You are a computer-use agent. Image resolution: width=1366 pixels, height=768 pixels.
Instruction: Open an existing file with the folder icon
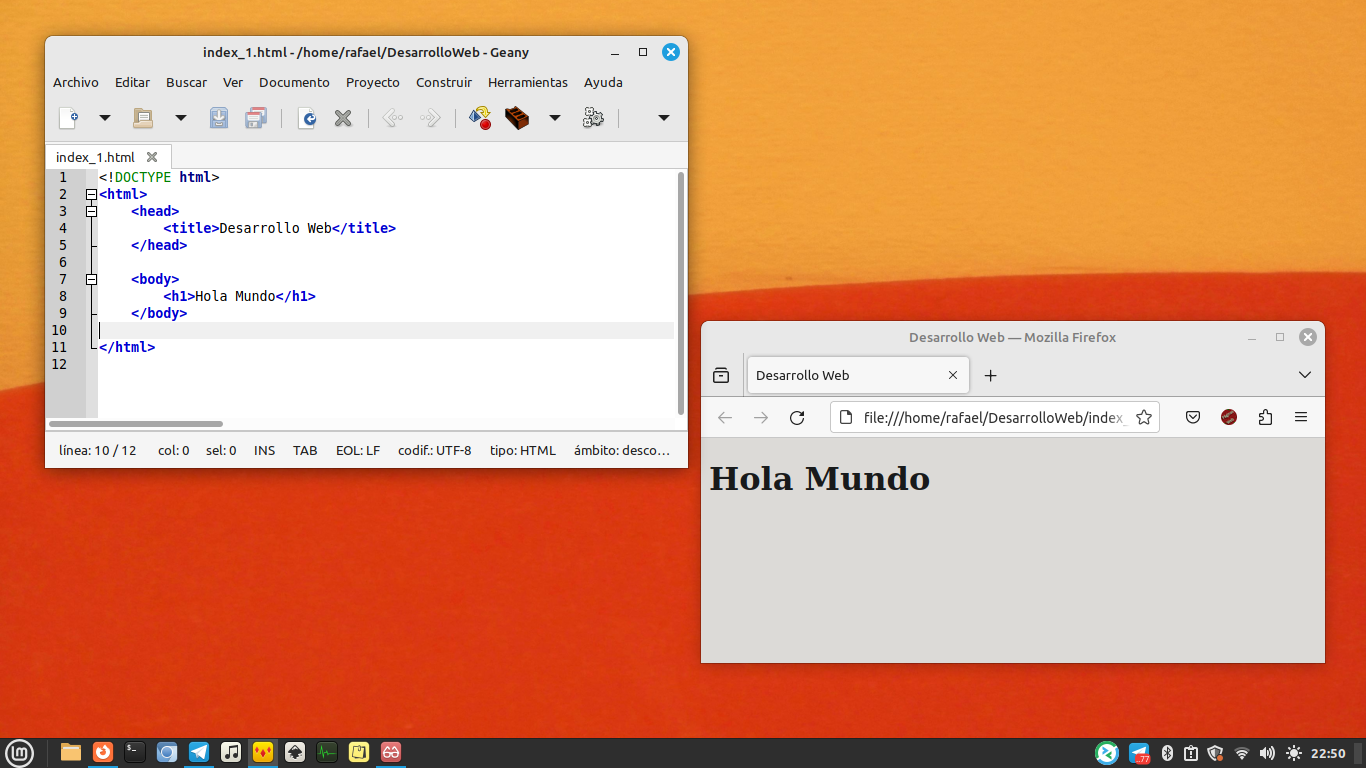pos(143,118)
